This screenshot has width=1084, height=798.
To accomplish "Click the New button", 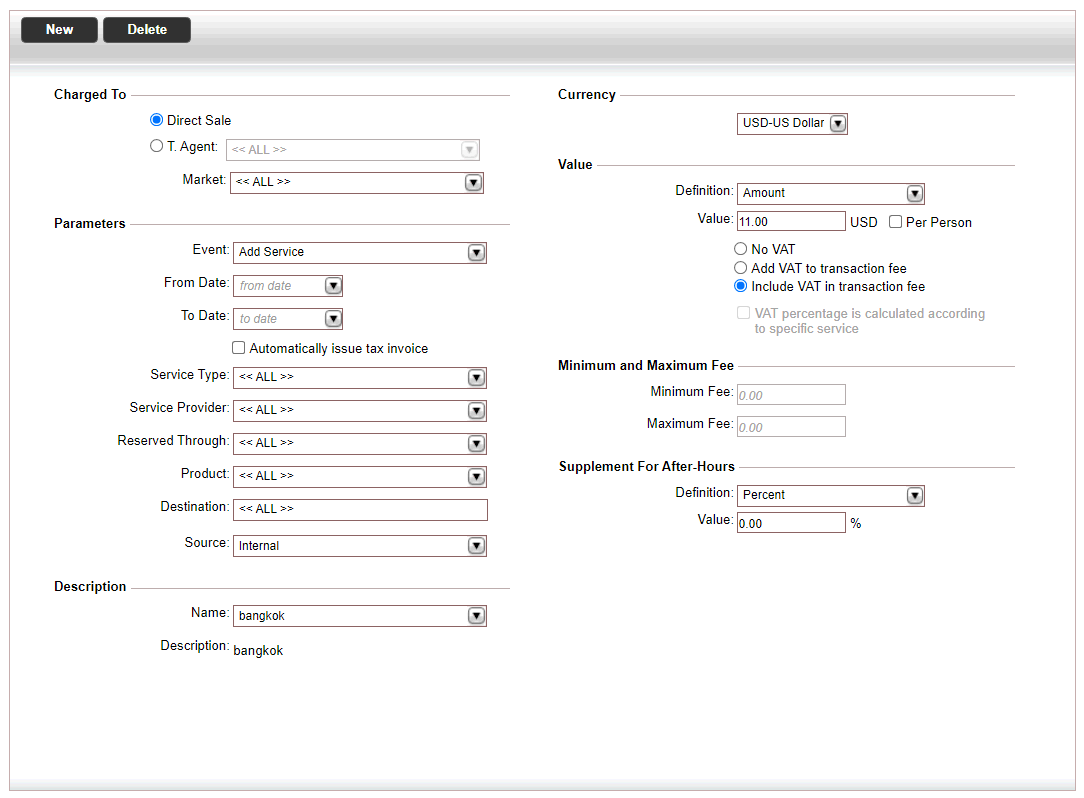I will point(59,30).
